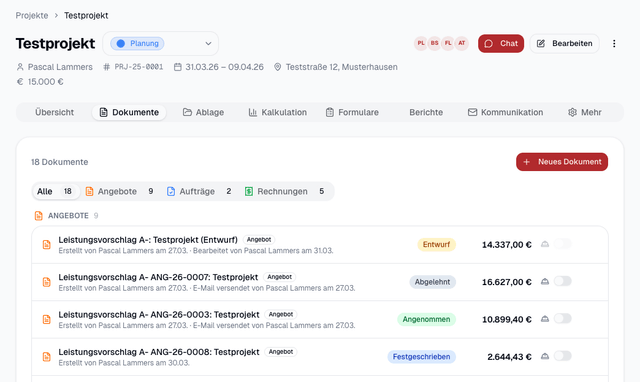Open the Ablage tab
The height and width of the screenshot is (382, 640).
[x=203, y=112]
